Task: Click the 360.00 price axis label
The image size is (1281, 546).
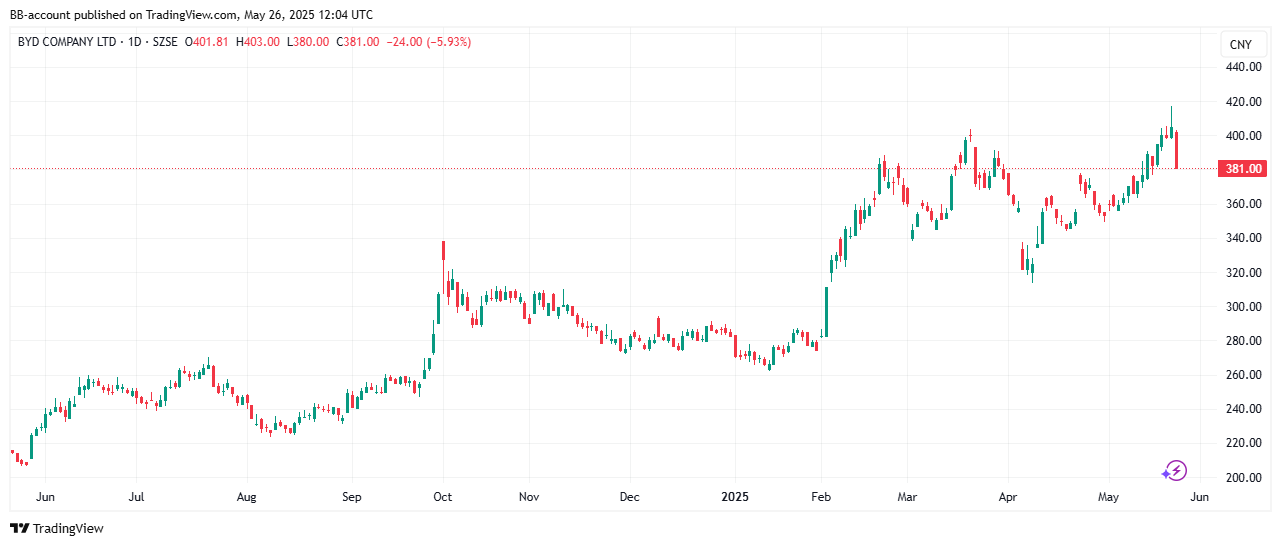Action: 1246,204
